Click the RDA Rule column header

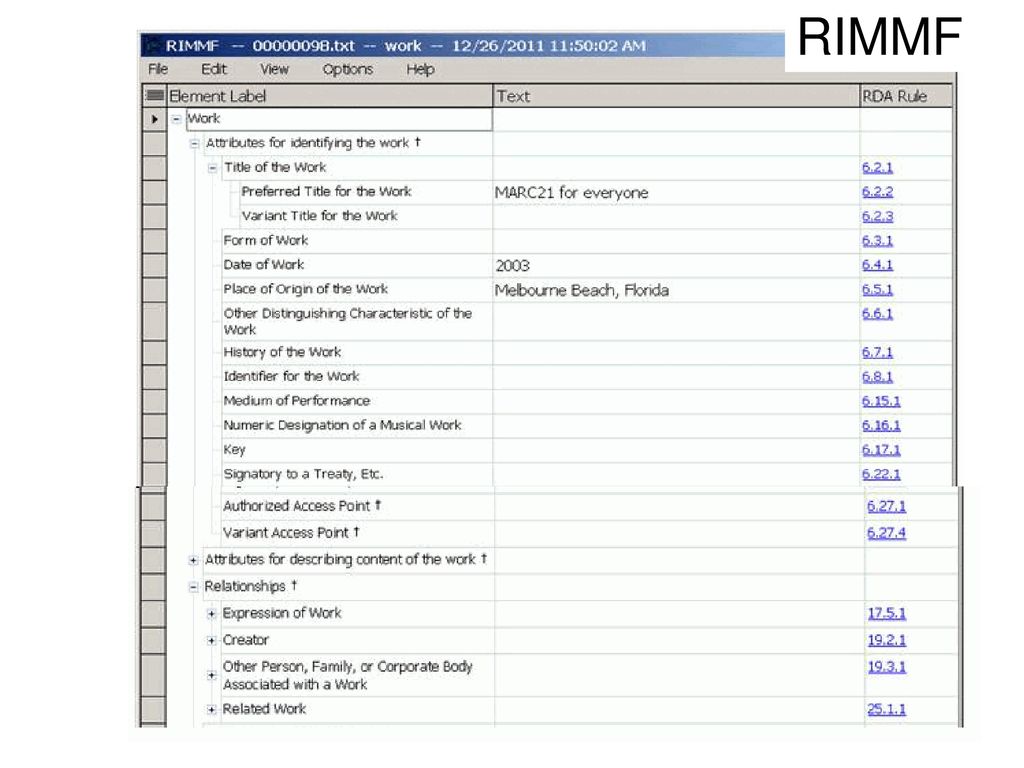(906, 96)
